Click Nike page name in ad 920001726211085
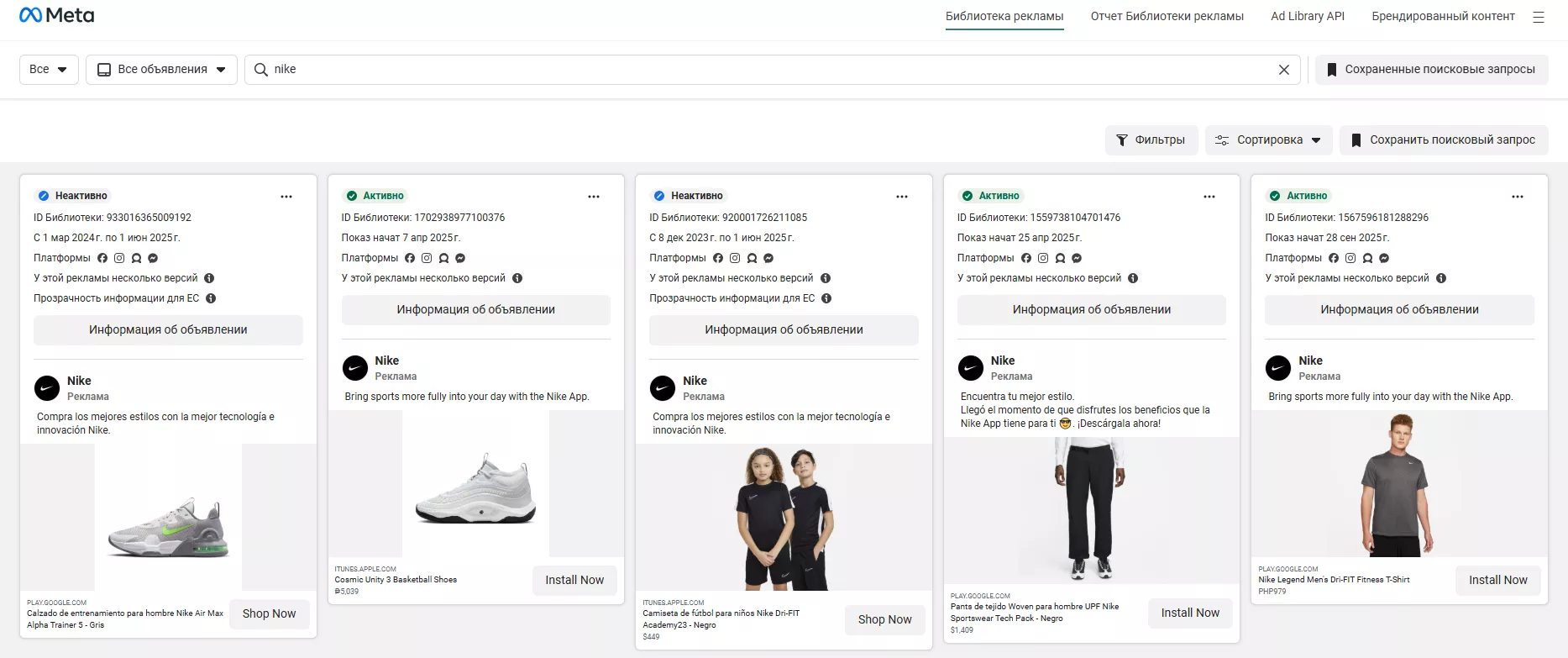The image size is (1568, 658). (x=695, y=382)
